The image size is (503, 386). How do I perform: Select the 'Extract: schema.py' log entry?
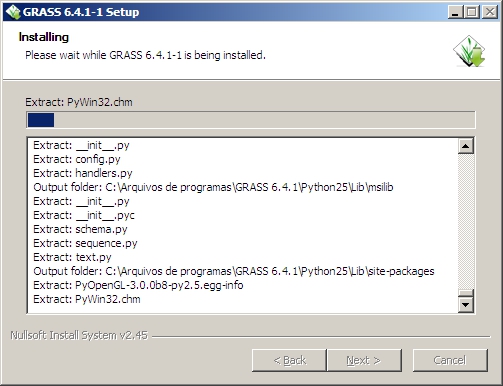(80, 229)
